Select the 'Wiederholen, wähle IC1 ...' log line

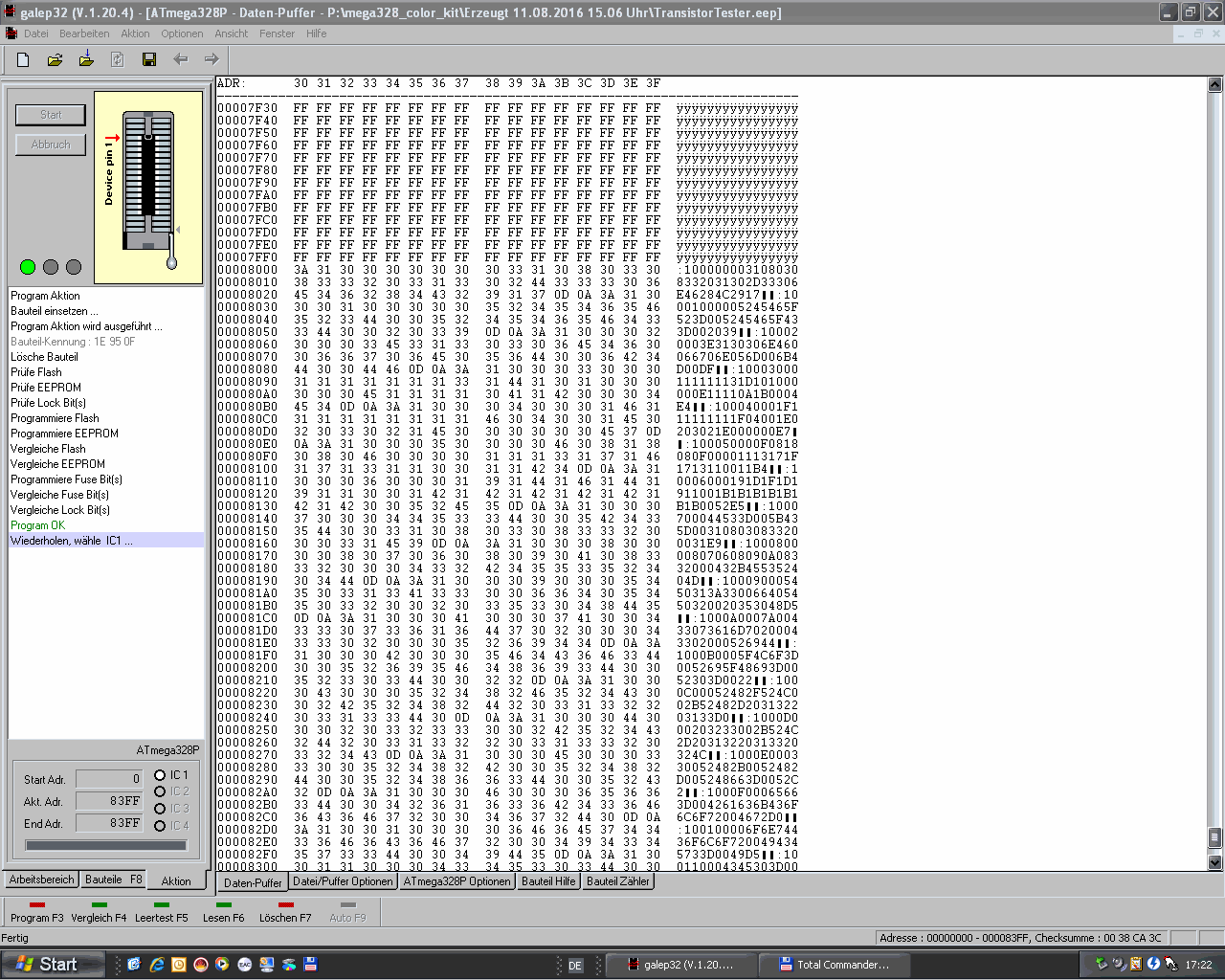point(106,541)
